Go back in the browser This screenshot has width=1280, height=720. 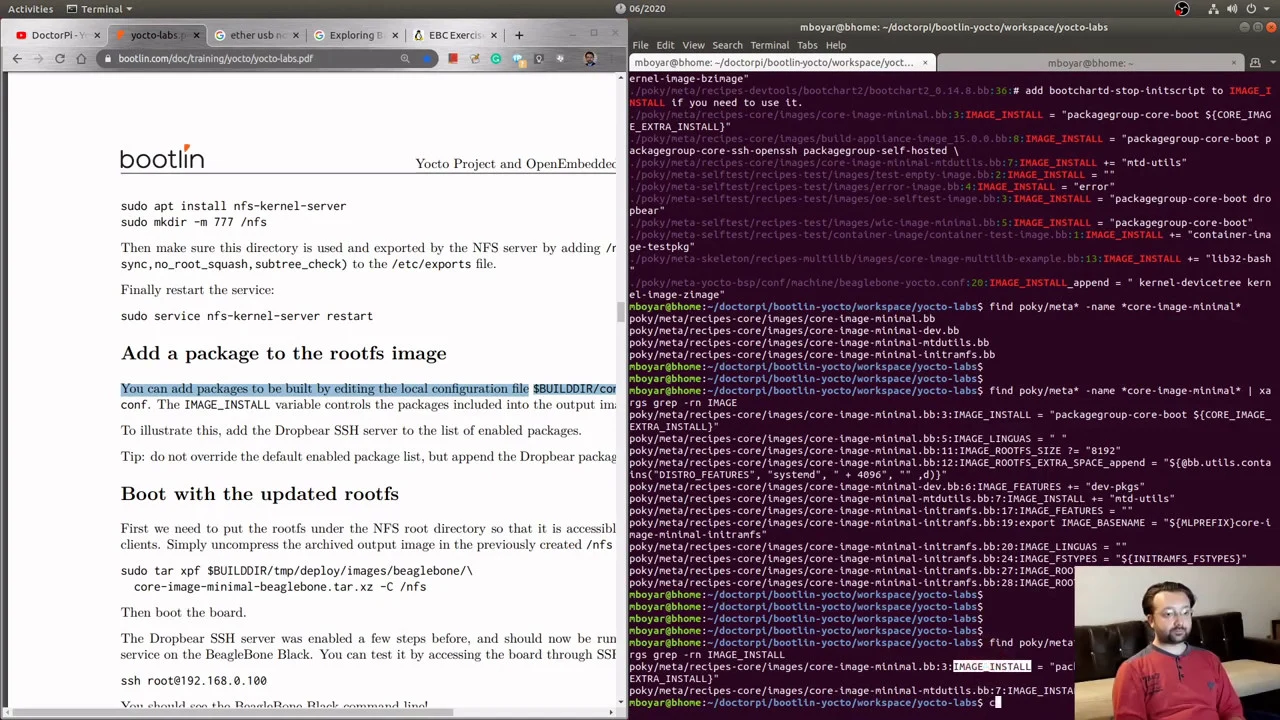click(17, 59)
